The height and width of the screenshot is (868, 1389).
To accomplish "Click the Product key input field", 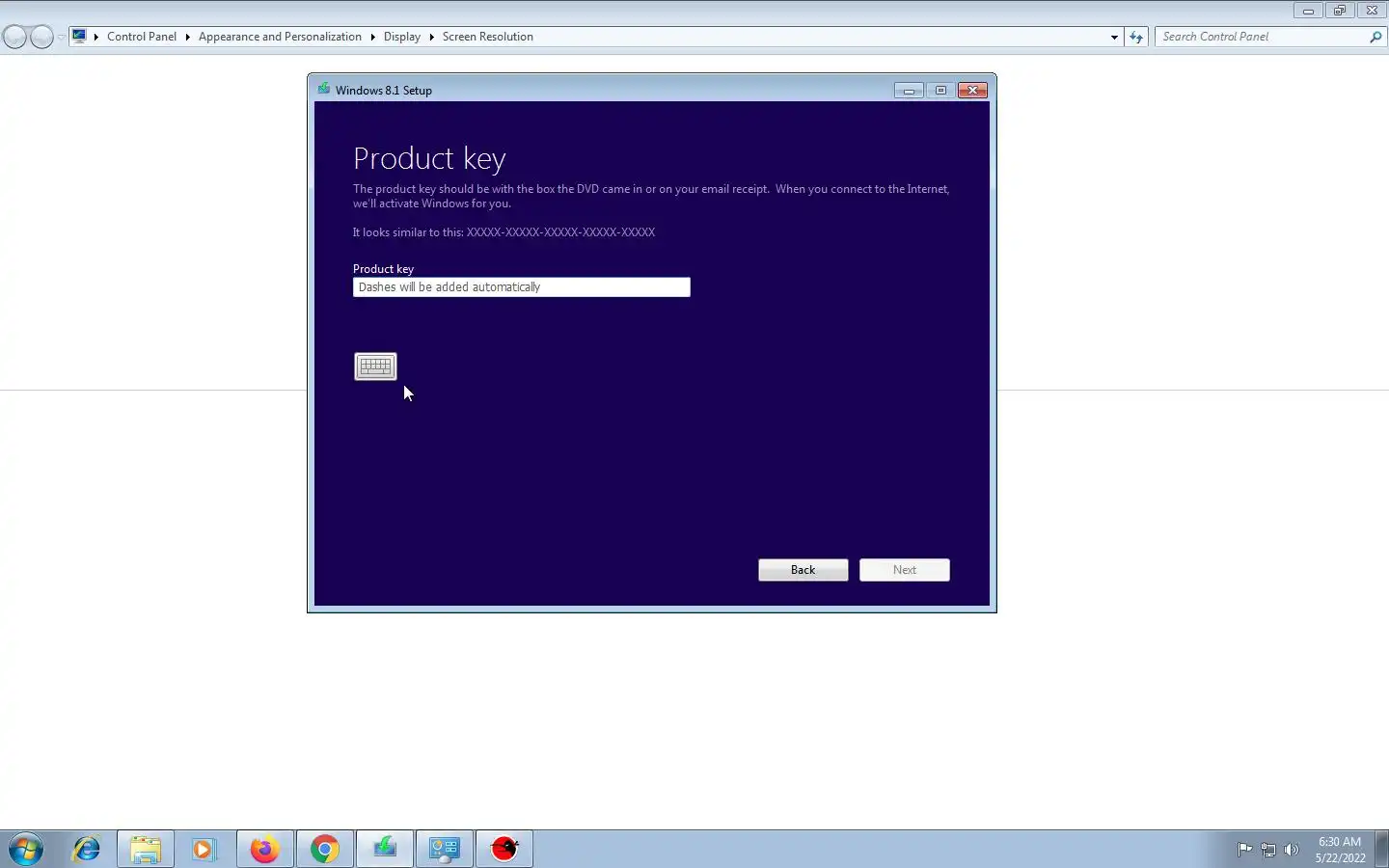I will pyautogui.click(x=521, y=287).
